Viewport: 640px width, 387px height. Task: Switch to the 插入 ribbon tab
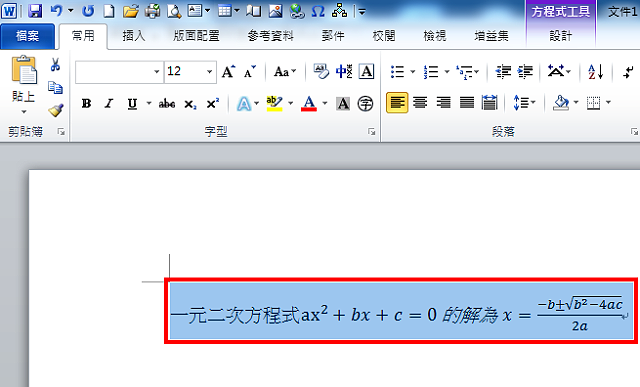133,36
